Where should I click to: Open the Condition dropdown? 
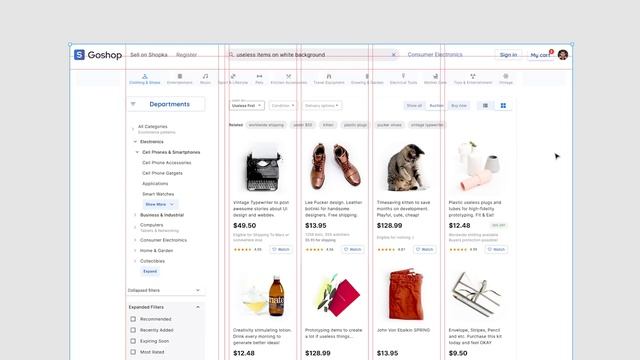coord(282,105)
